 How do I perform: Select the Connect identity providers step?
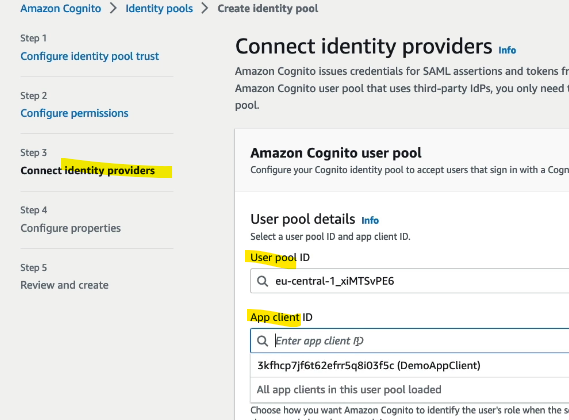(x=87, y=170)
